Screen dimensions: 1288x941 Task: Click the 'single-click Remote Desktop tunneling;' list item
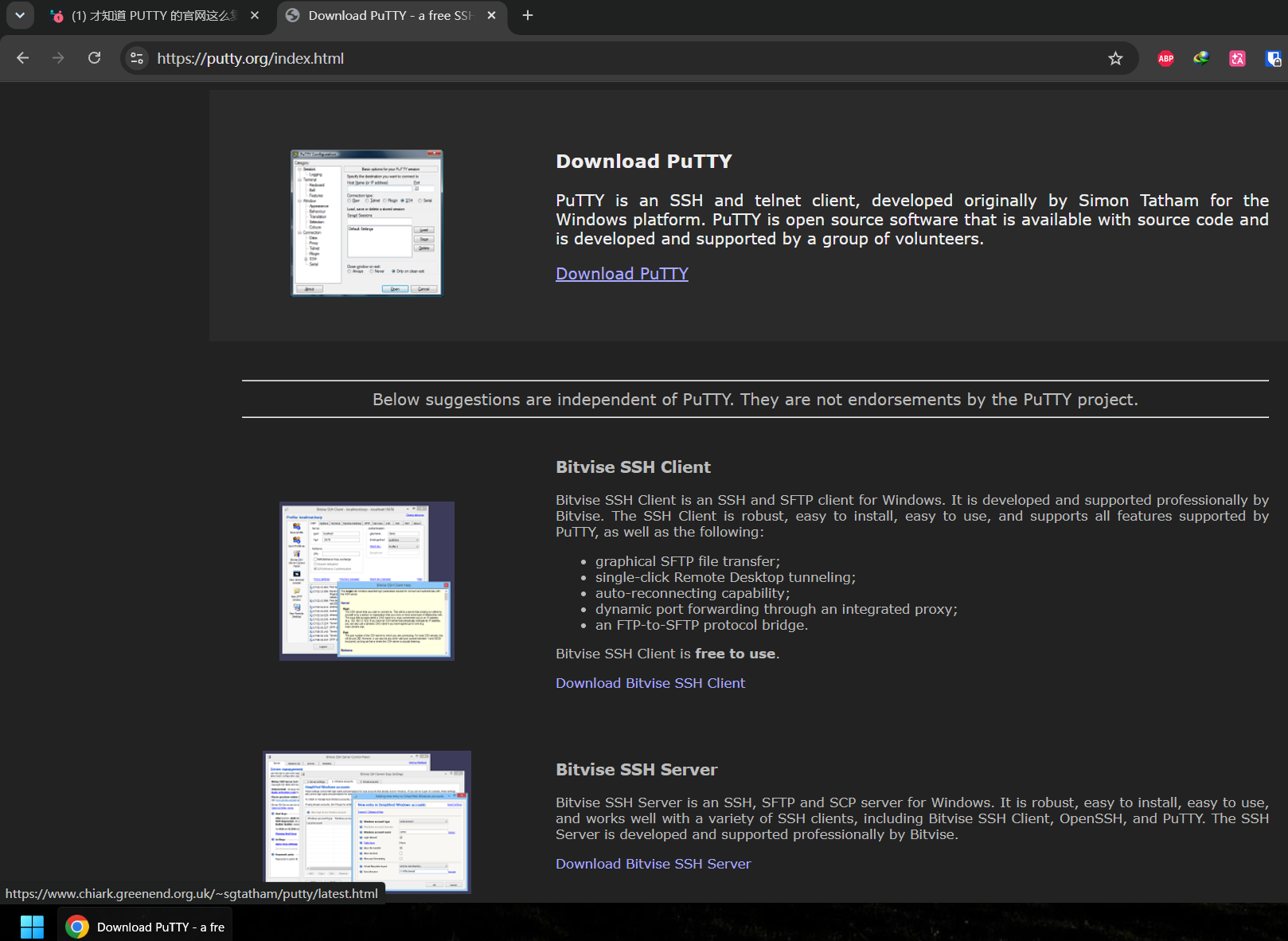(x=726, y=577)
